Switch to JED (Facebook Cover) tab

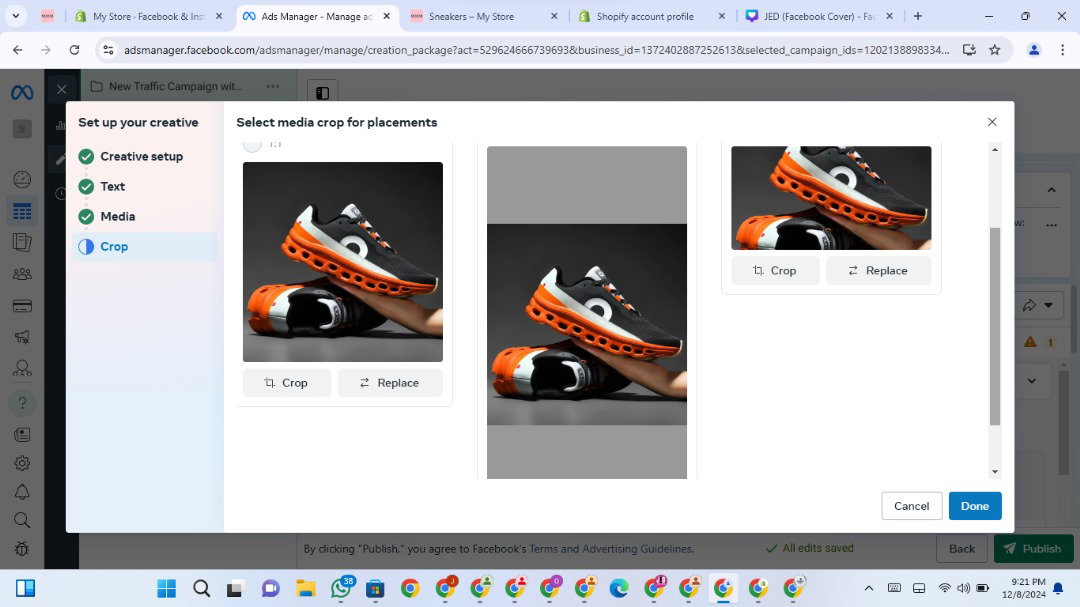click(818, 16)
